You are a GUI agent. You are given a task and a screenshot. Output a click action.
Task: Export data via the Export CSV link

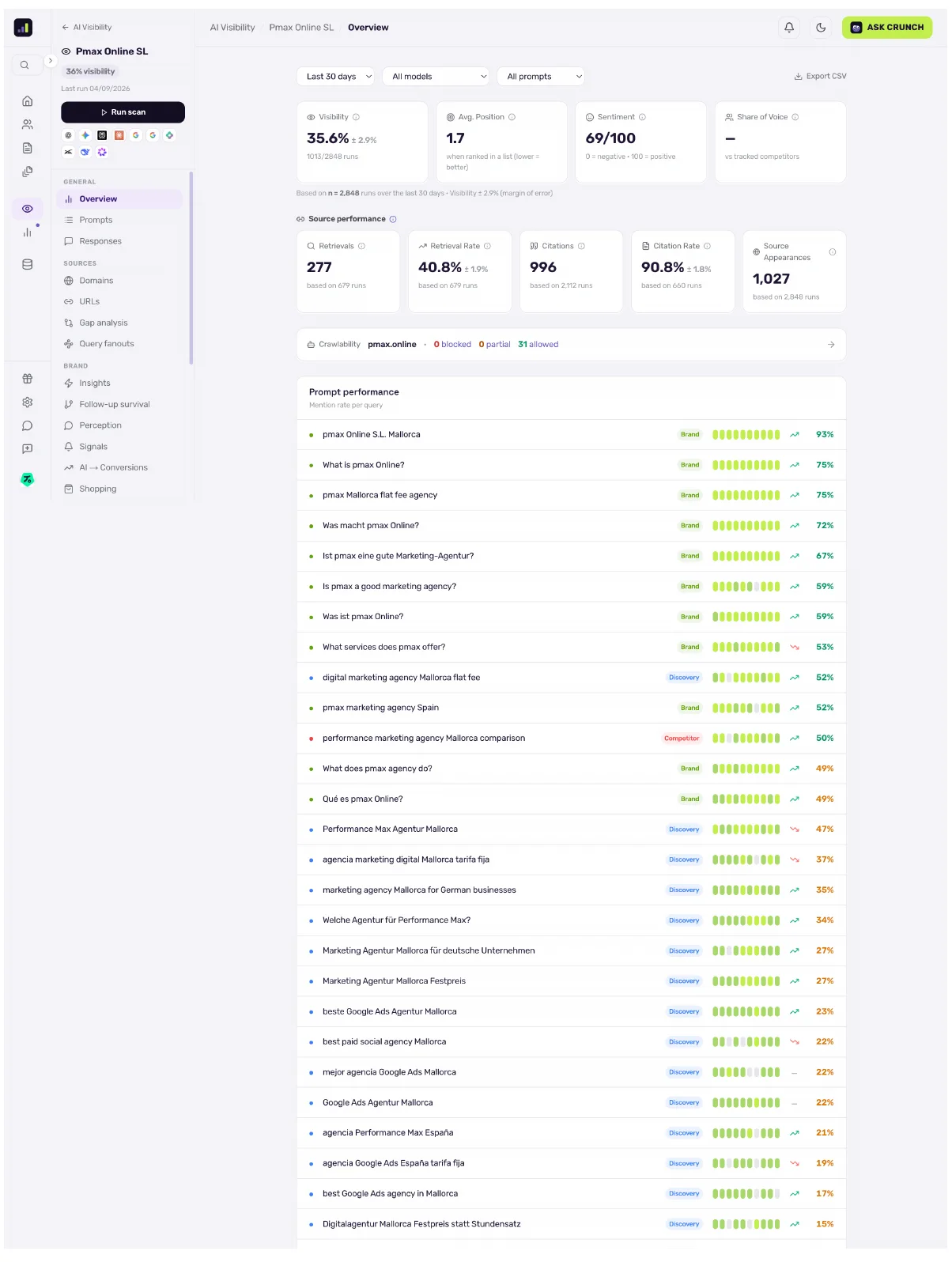point(821,77)
